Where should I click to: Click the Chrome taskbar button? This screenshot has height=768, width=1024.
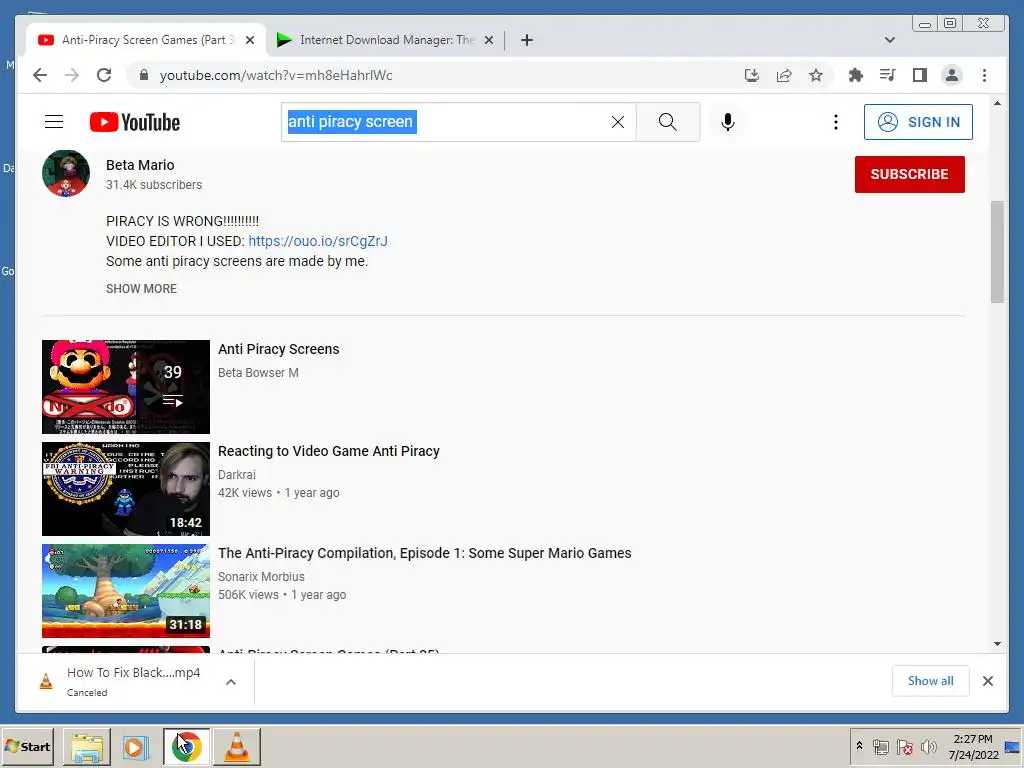pos(187,747)
